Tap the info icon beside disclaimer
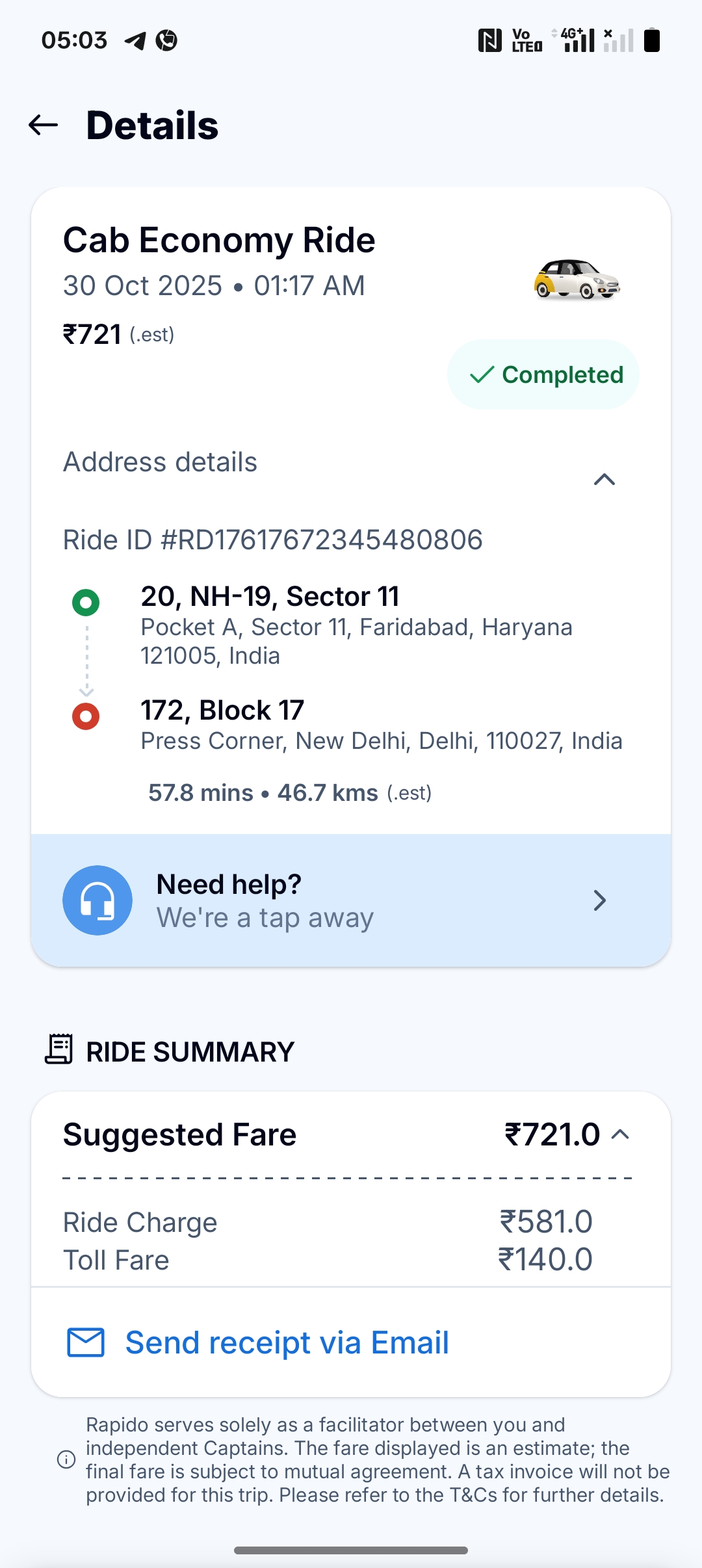Image resolution: width=702 pixels, height=1568 pixels. pos(66,1459)
